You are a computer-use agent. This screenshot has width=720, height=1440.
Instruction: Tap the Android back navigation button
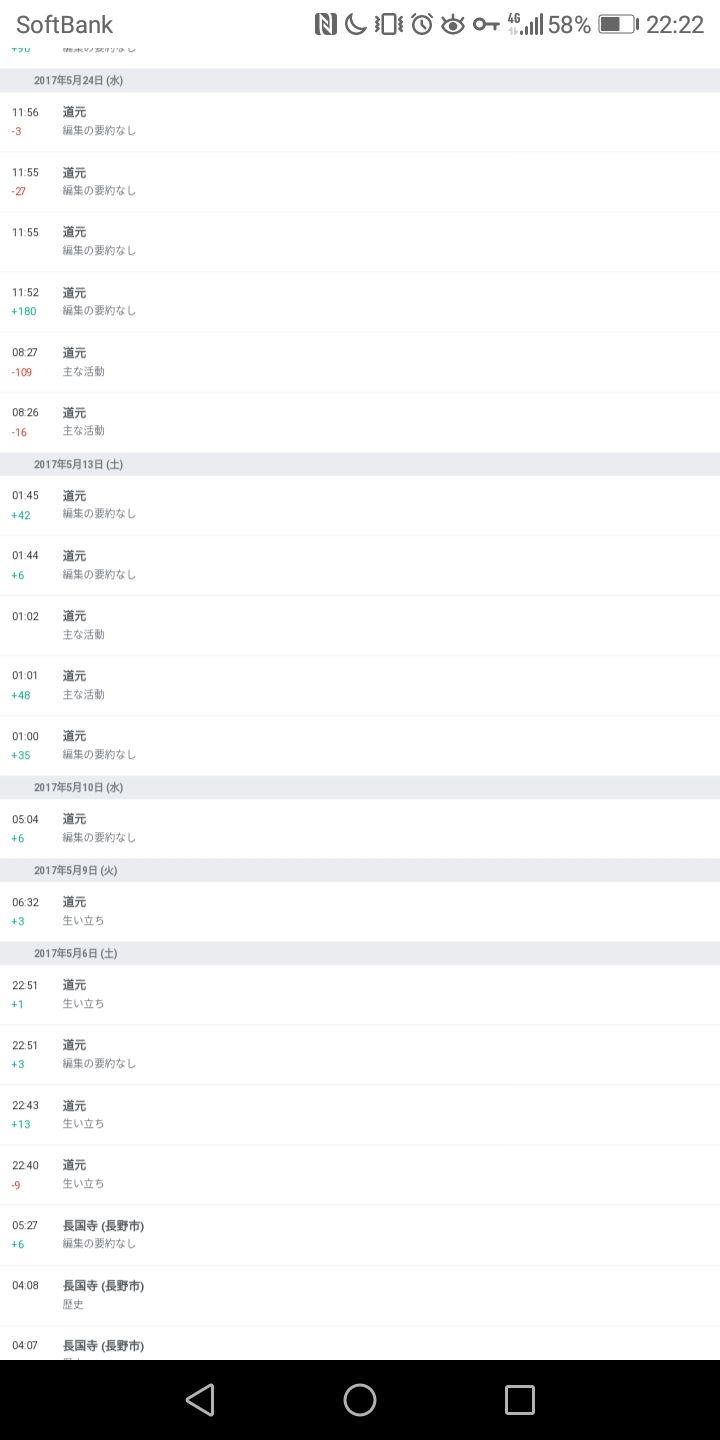(200, 1399)
